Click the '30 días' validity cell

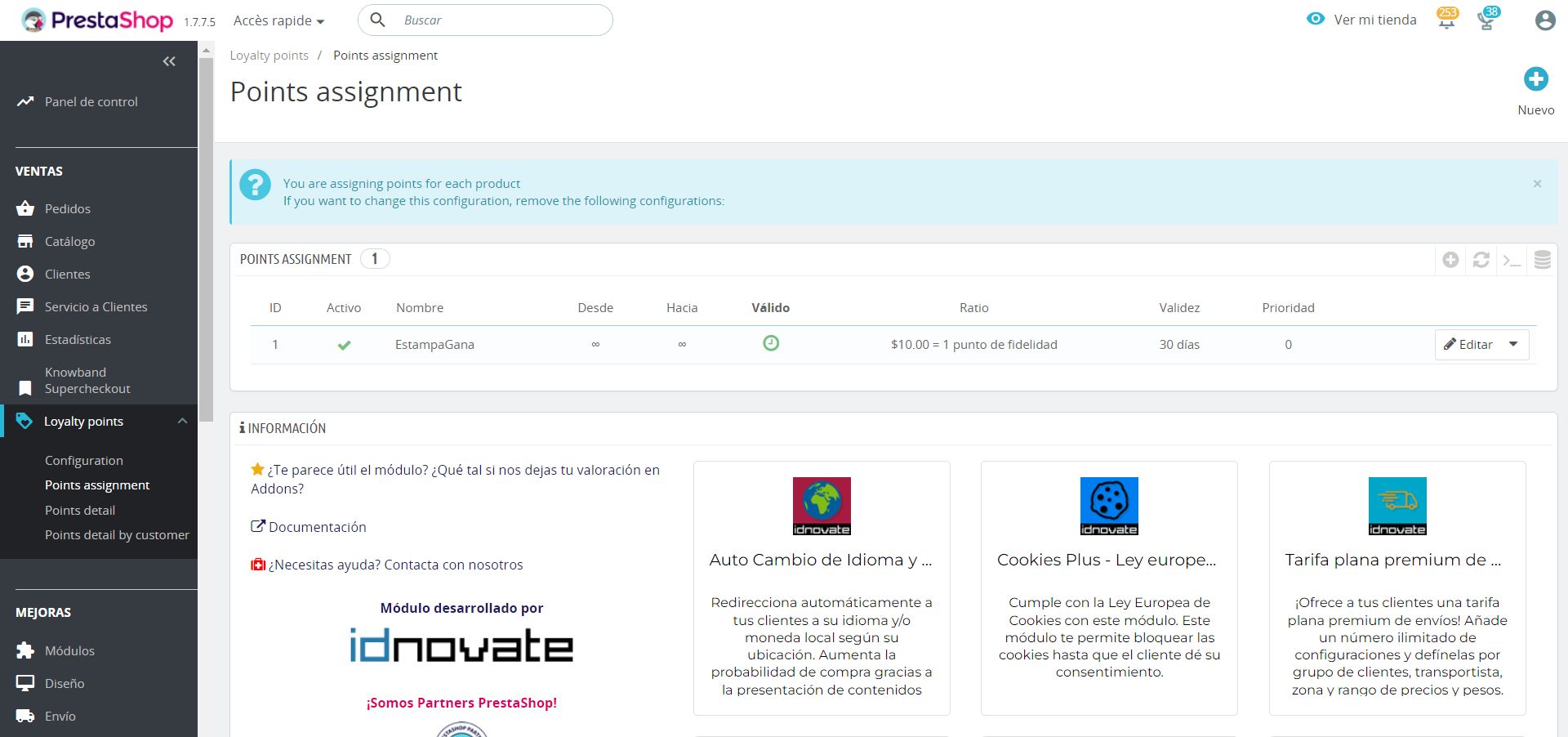click(x=1179, y=344)
